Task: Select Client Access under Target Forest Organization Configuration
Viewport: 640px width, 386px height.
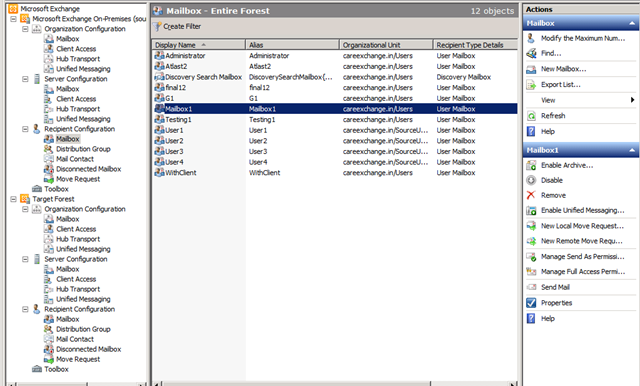Action: pyautogui.click(x=76, y=229)
